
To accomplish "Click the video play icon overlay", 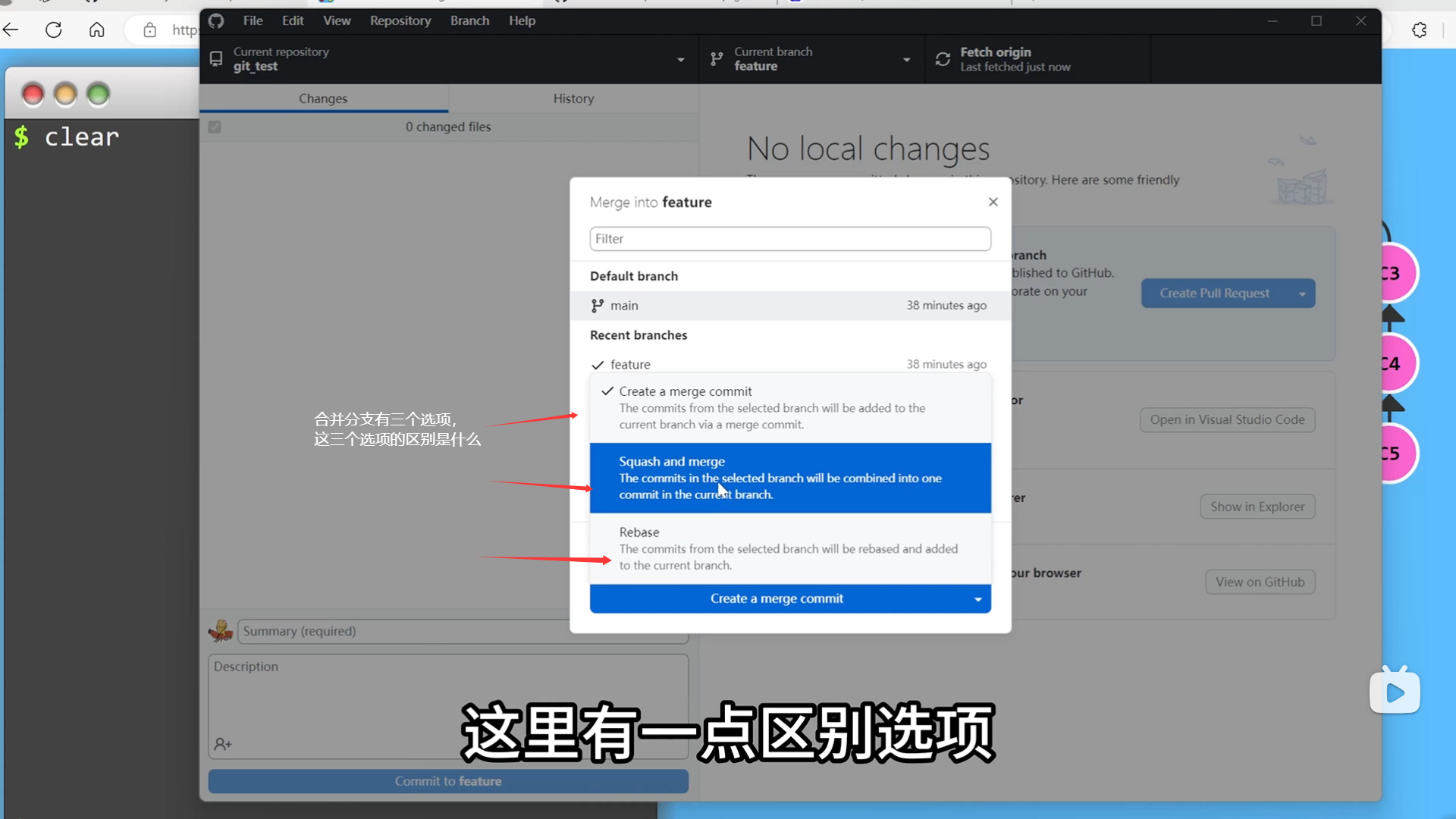I will tap(1395, 692).
